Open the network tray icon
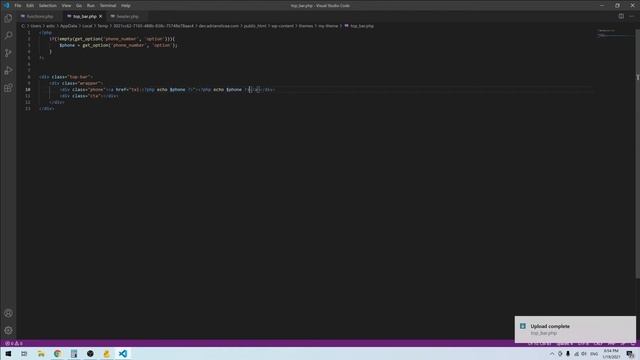 tap(576, 354)
